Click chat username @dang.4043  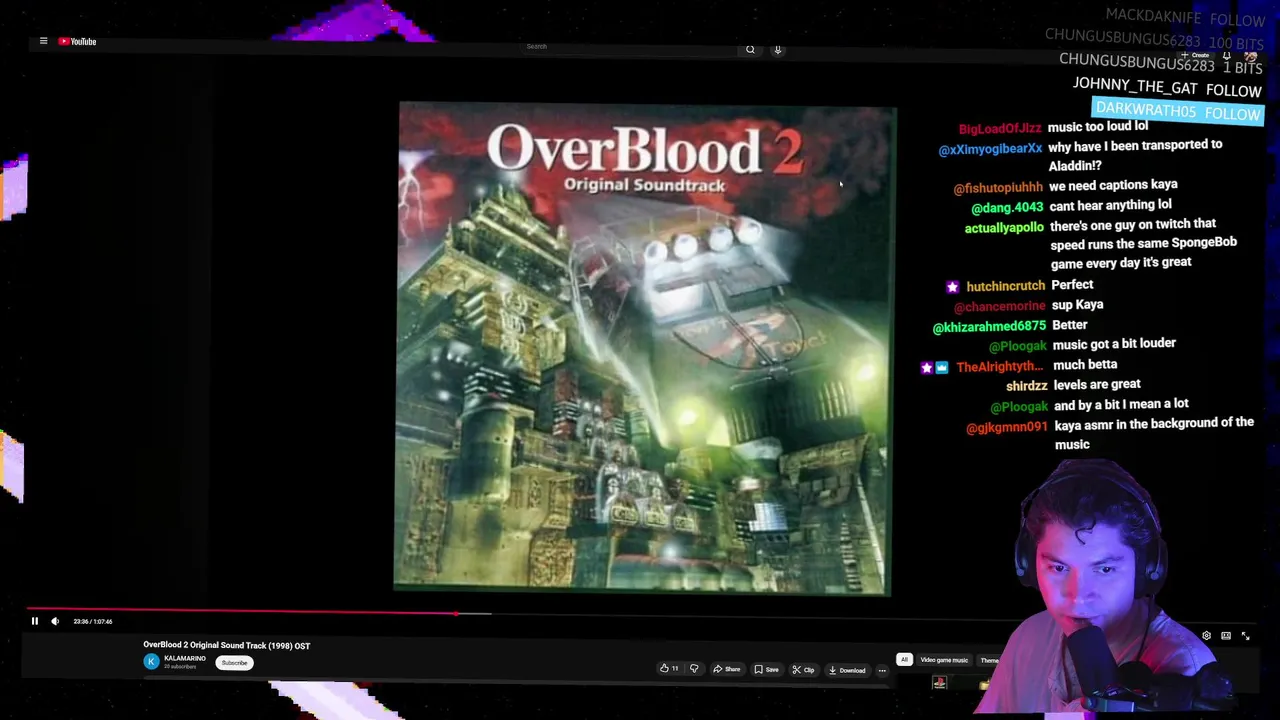click(x=1007, y=208)
